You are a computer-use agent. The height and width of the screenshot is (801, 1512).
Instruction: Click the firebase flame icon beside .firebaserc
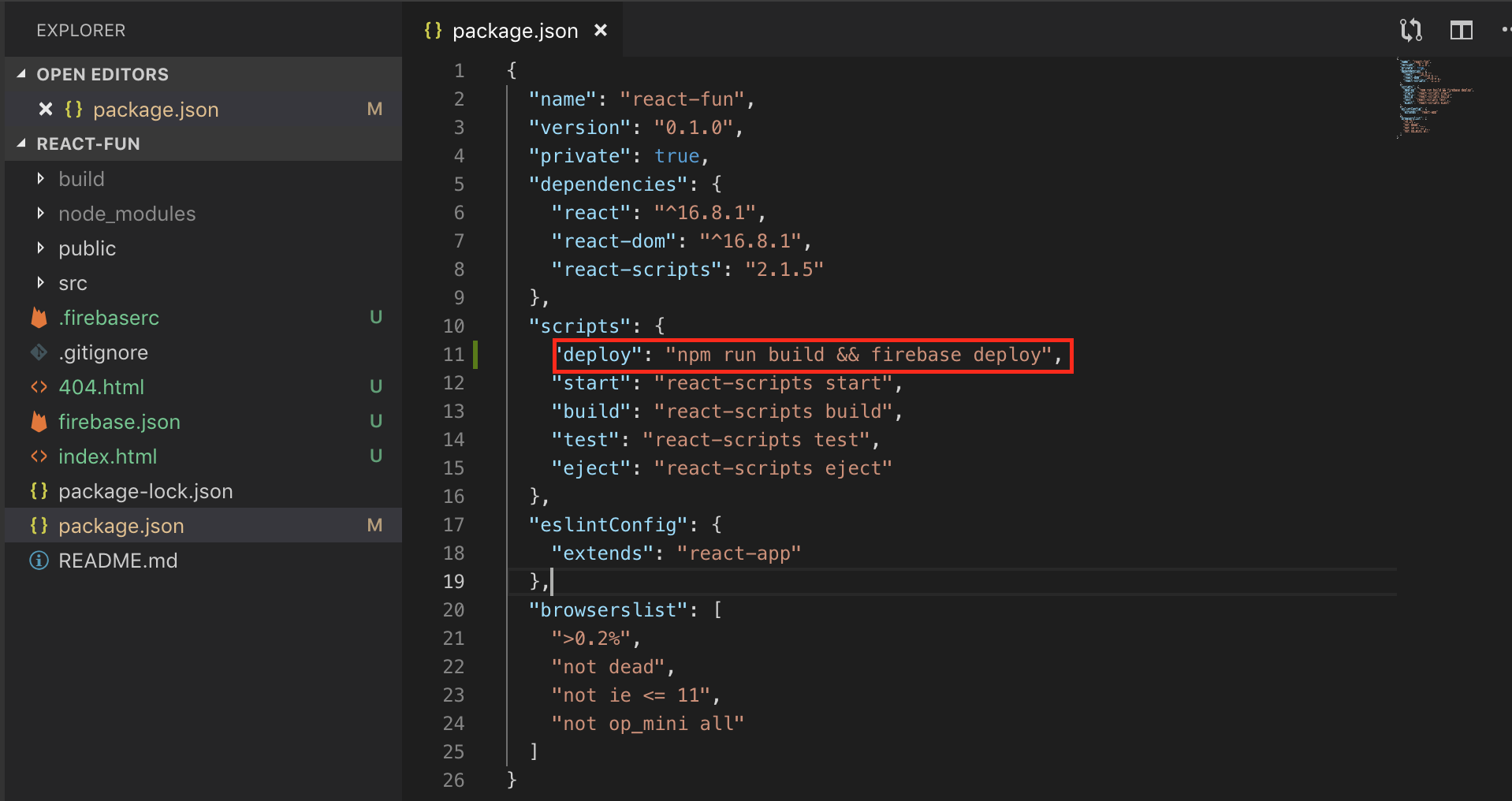39,318
